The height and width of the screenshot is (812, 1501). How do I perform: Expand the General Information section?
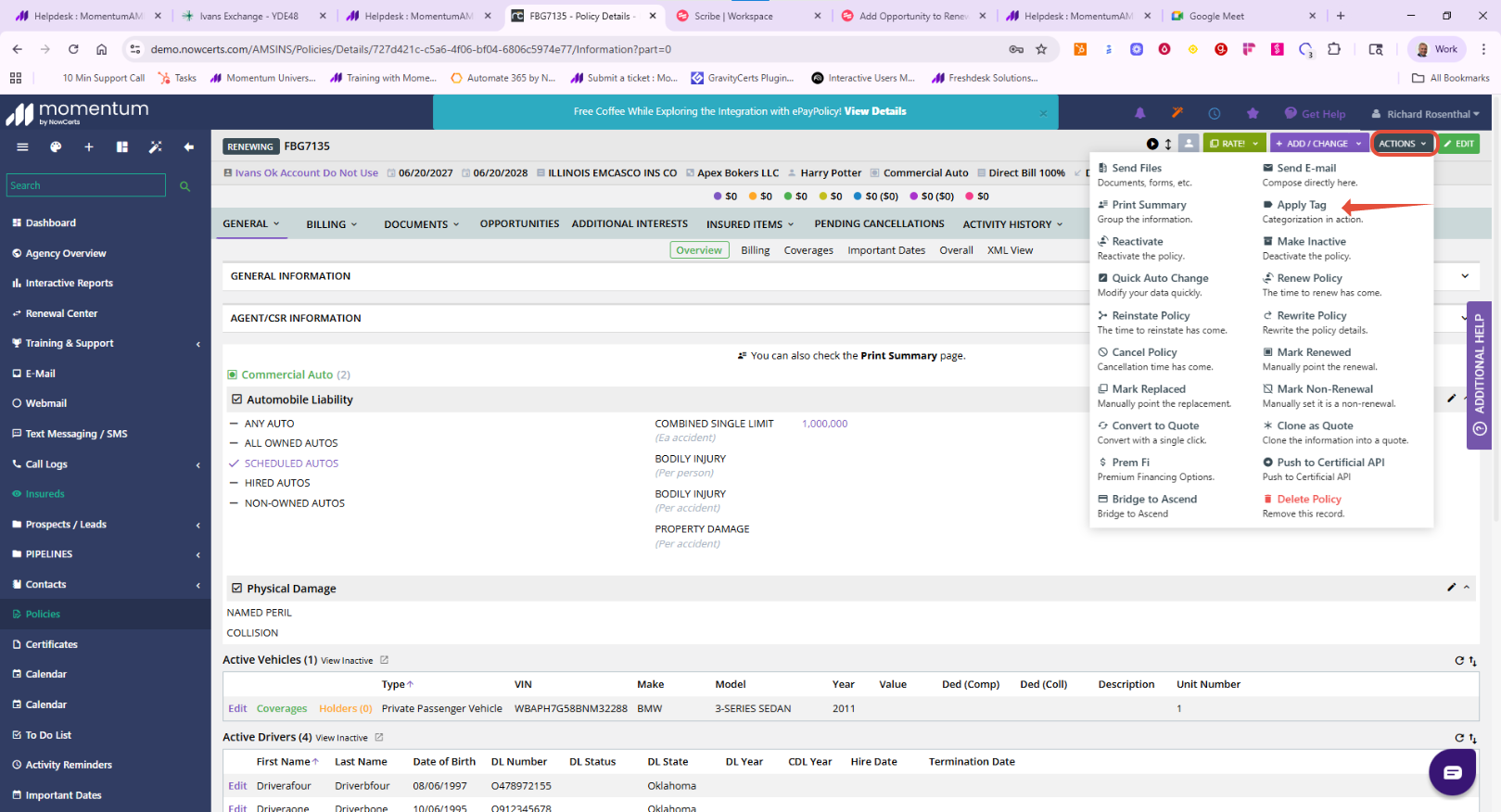pos(1465,276)
